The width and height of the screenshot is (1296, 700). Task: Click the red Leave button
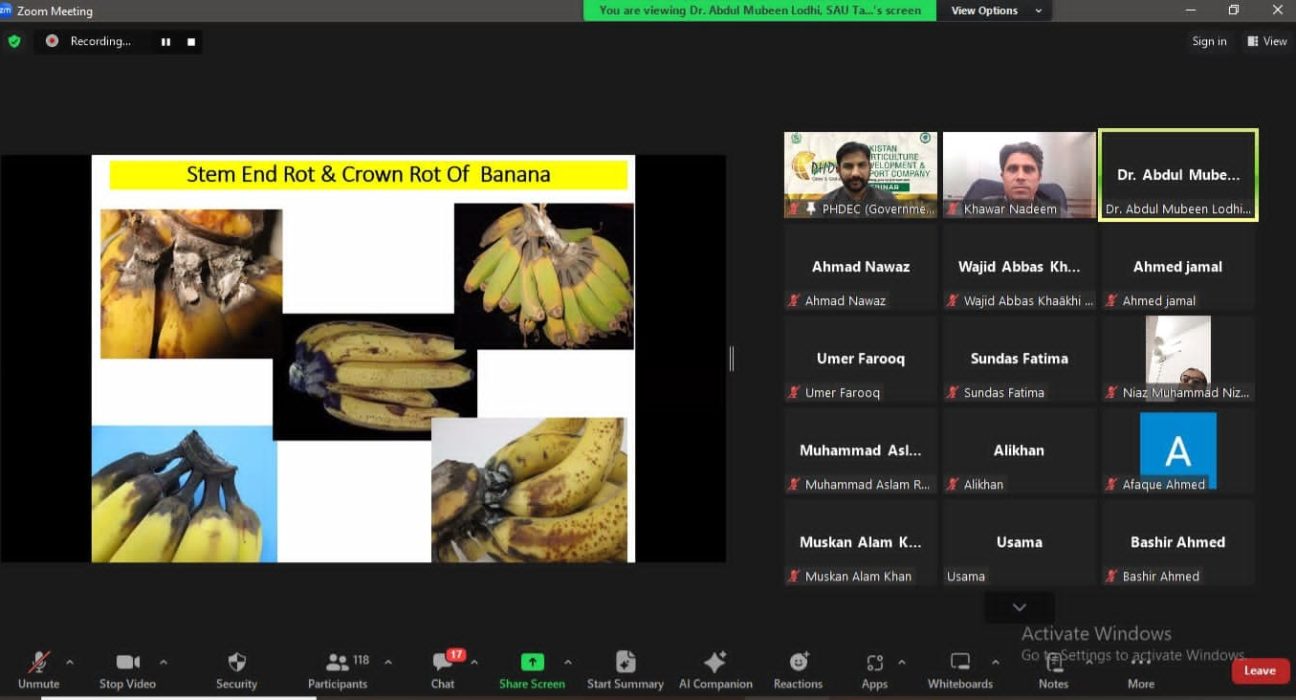tap(1259, 671)
